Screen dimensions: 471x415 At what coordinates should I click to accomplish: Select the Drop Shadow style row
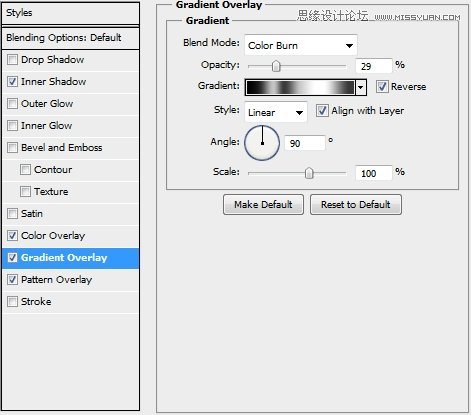(70, 60)
